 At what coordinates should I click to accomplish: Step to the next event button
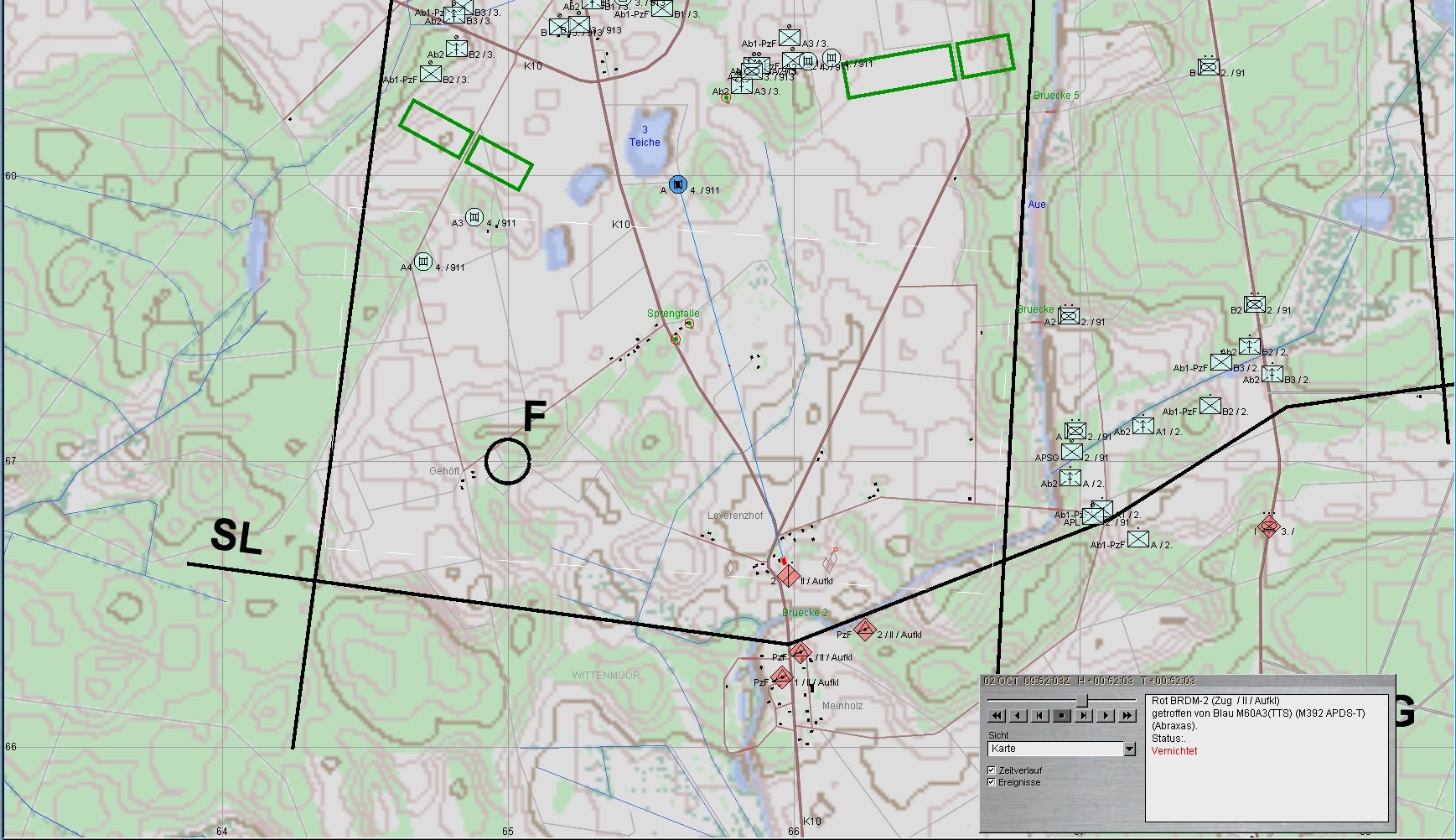1085,715
